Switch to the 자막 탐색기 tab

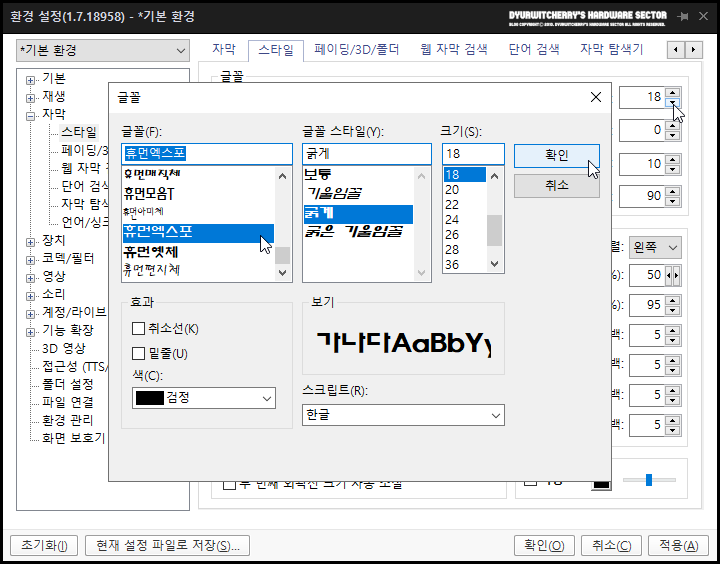pyautogui.click(x=612, y=49)
